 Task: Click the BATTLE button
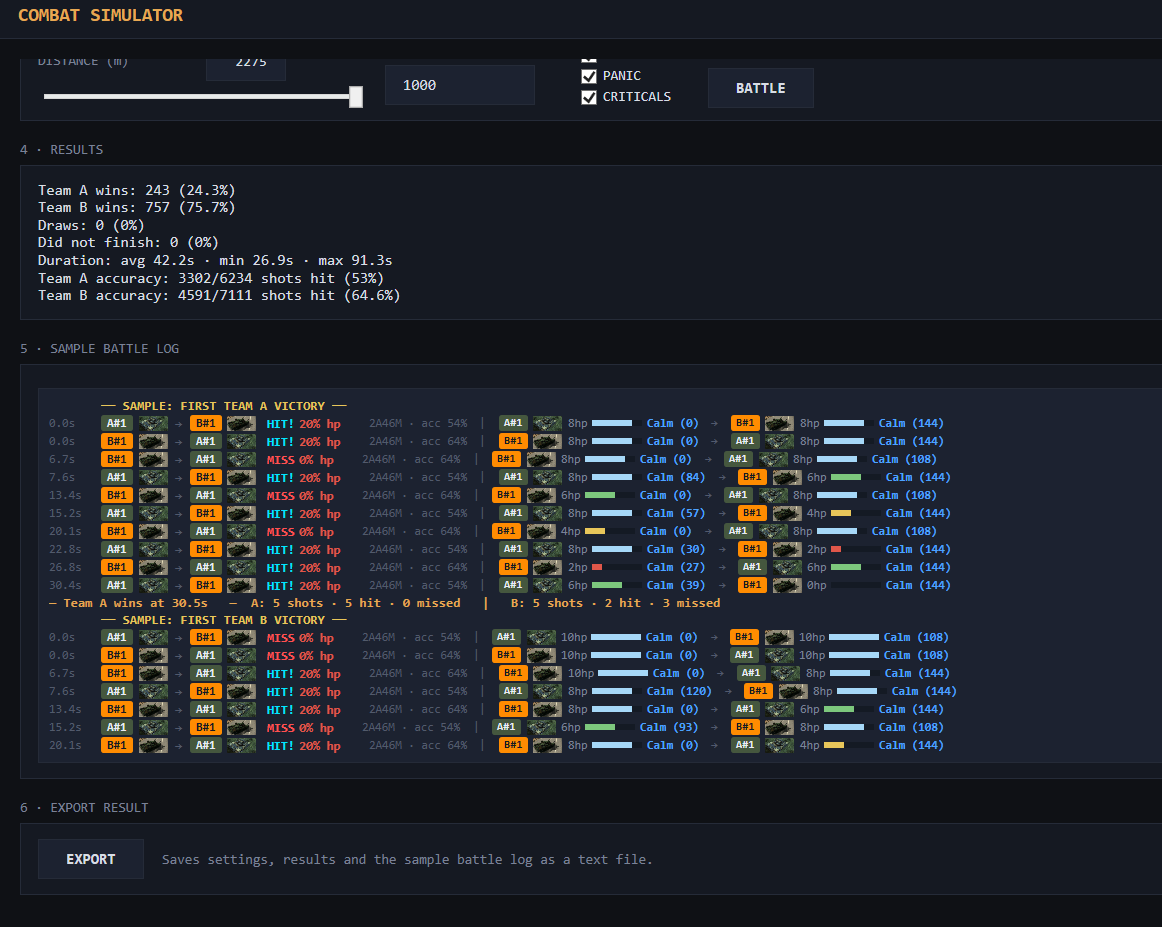click(760, 88)
